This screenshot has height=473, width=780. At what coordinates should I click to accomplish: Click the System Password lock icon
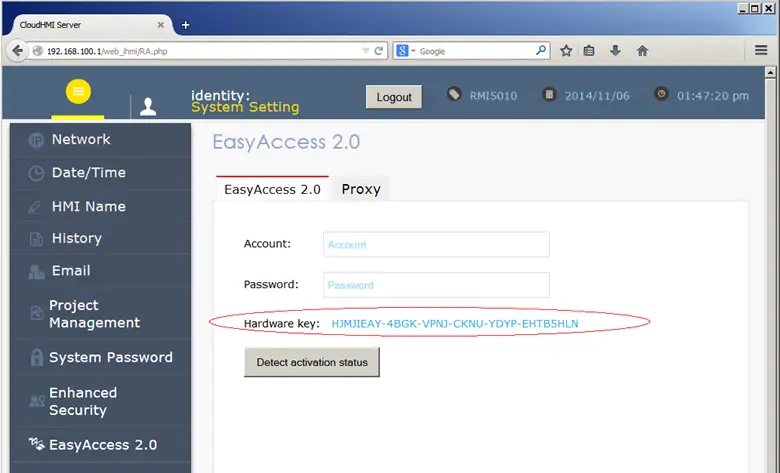36,357
